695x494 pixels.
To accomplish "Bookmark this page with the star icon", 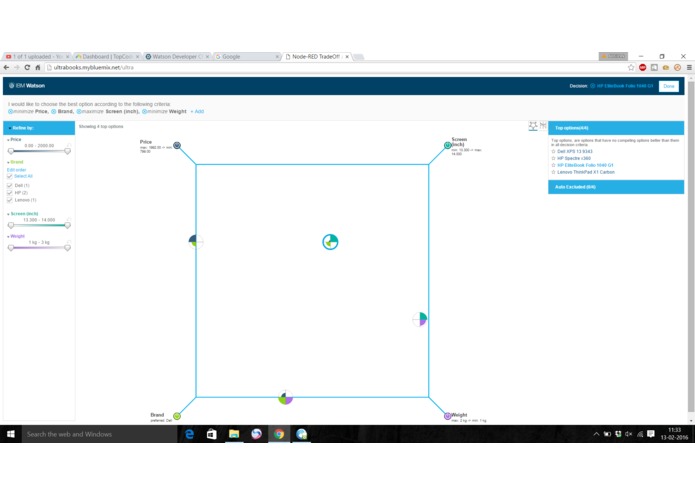I will pyautogui.click(x=631, y=67).
